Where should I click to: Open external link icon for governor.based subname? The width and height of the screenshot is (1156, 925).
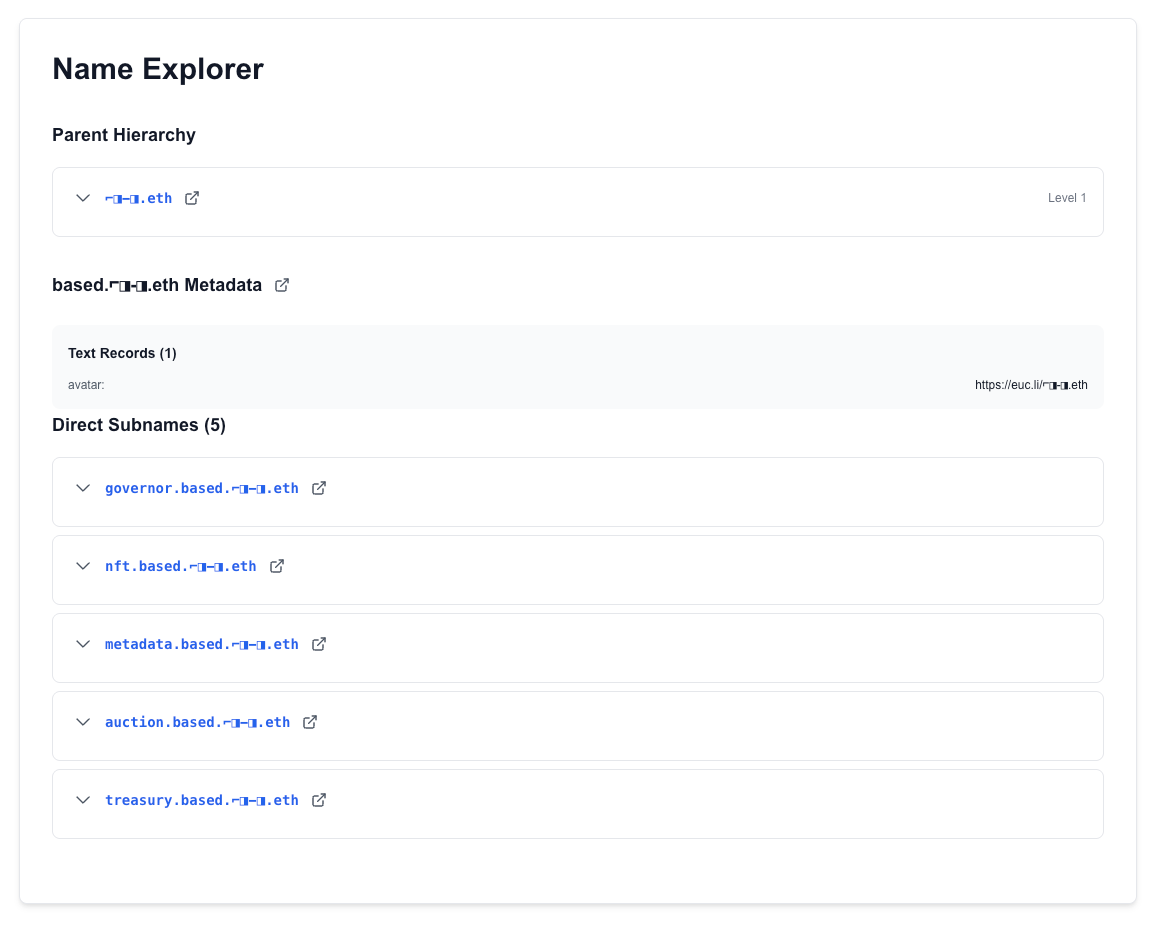pos(319,488)
